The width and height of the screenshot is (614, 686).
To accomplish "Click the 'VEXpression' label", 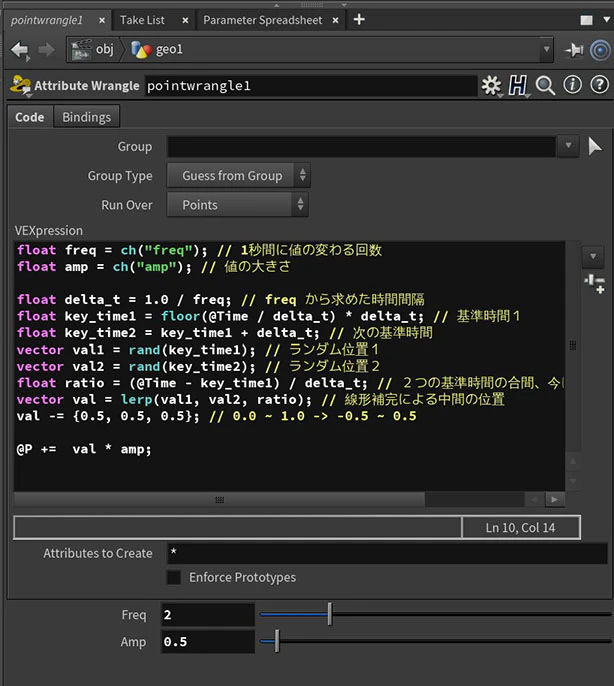I will [49, 231].
